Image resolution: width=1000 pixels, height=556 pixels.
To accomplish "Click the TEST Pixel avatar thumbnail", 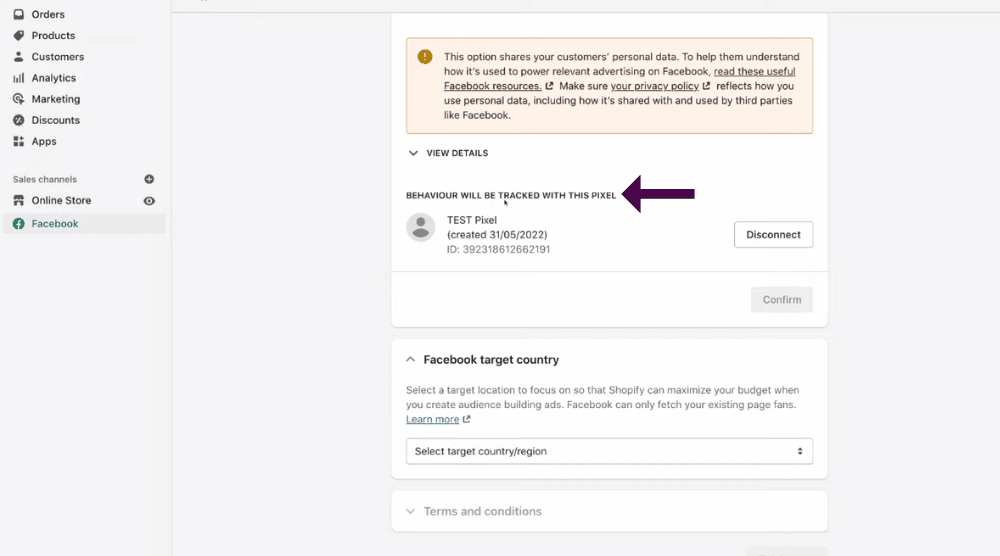I will click(421, 227).
